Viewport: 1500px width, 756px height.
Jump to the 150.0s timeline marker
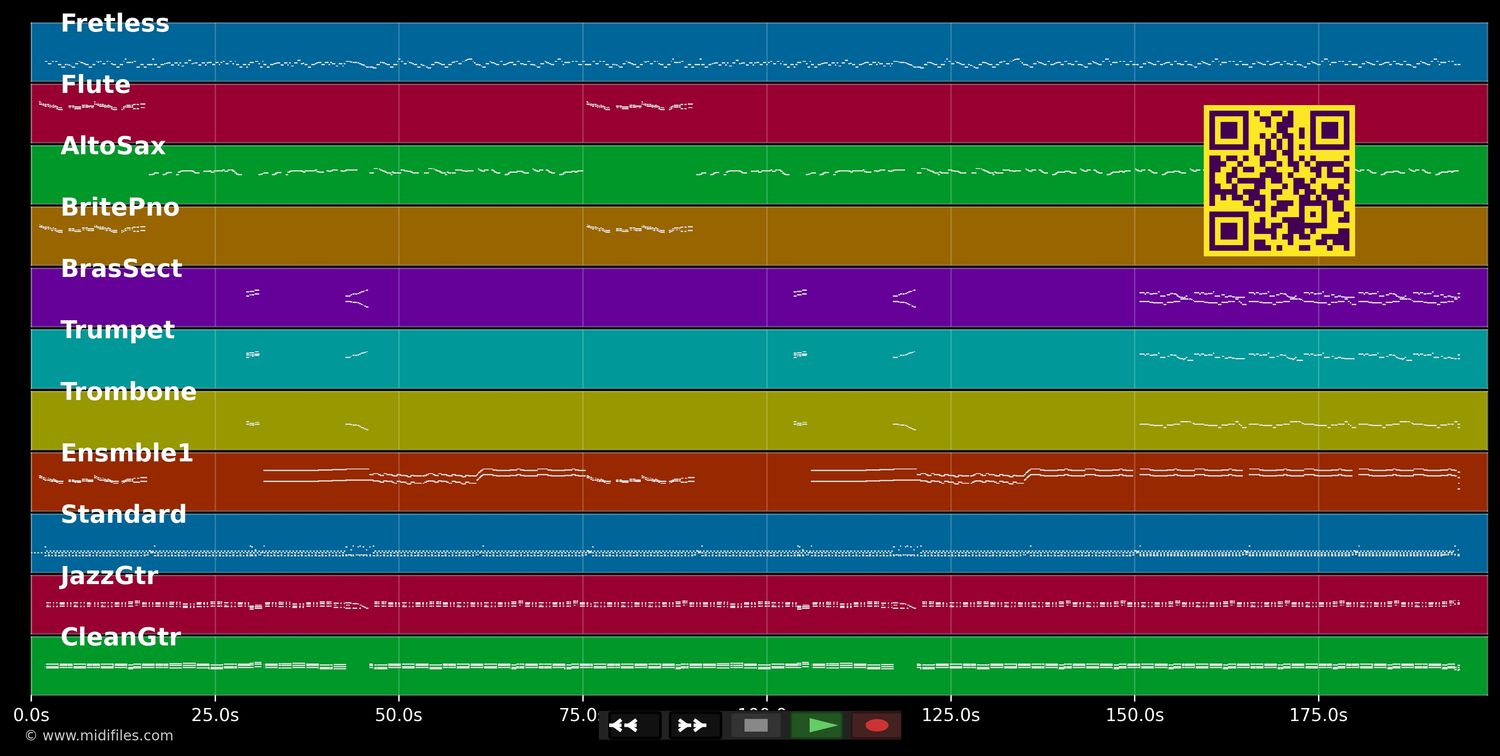coord(1134,715)
